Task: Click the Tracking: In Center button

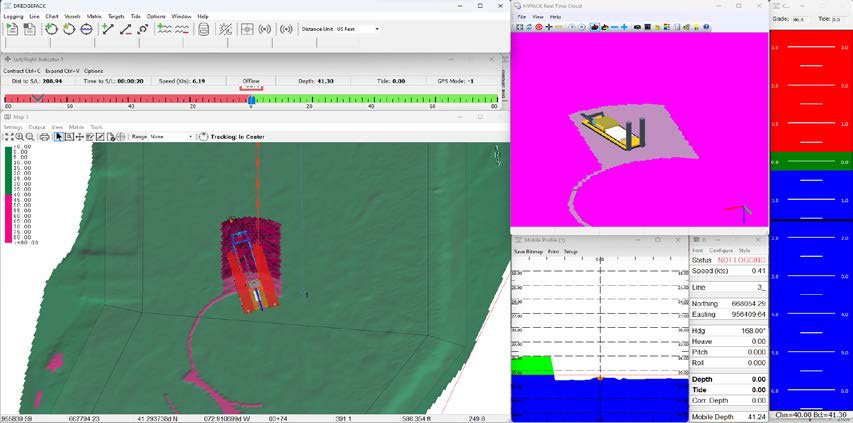Action: point(232,137)
